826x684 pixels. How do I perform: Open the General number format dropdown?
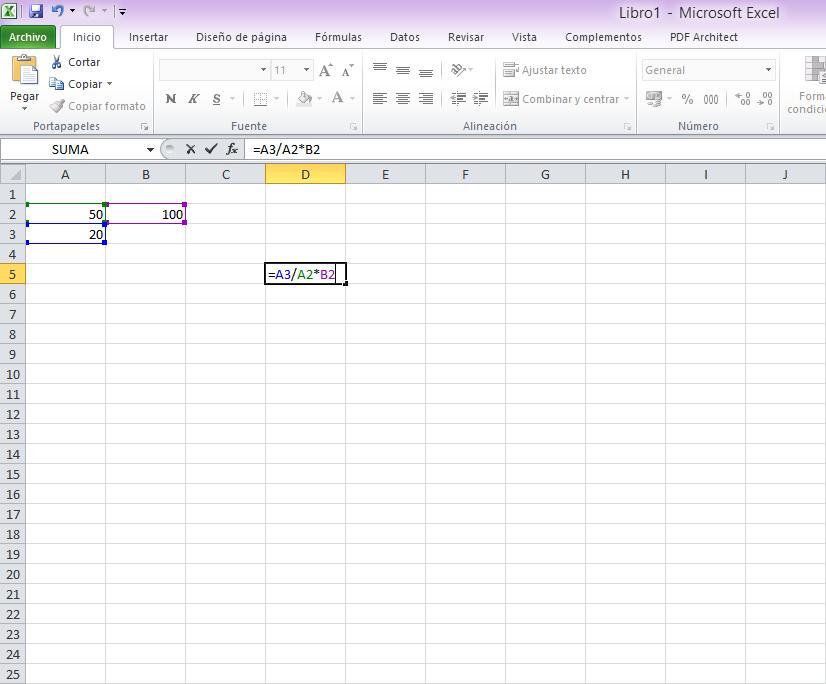768,70
